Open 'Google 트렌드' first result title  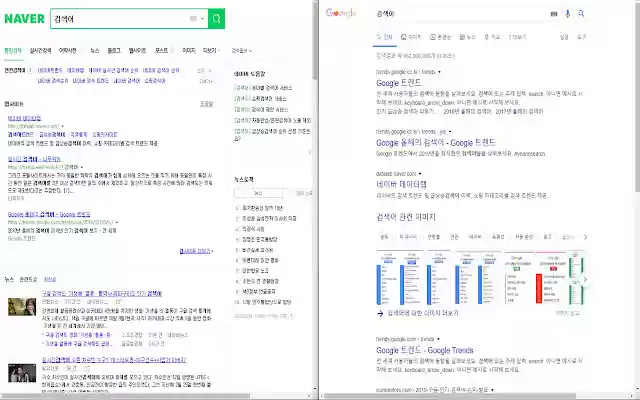398,83
